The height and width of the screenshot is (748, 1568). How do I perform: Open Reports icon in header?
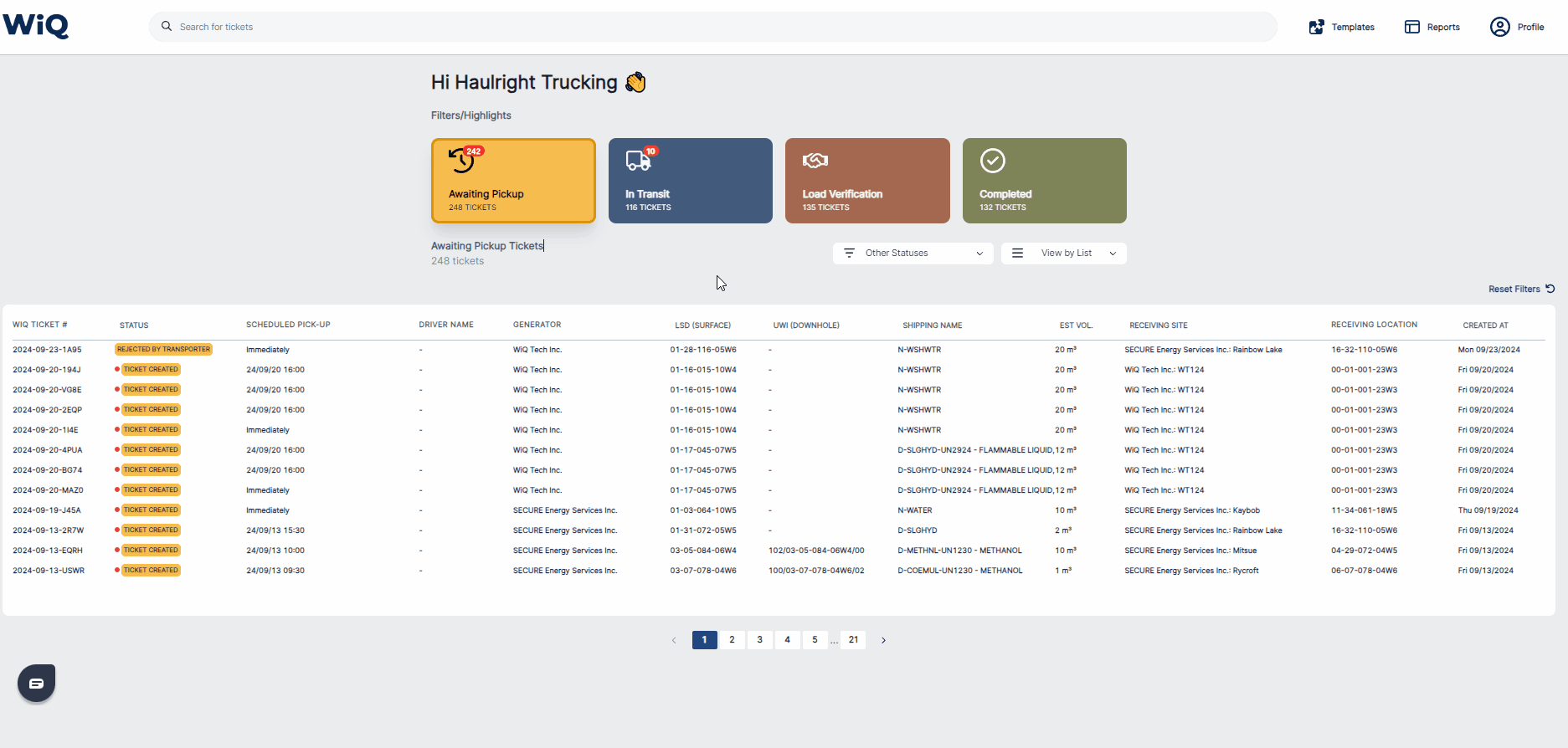(x=1412, y=27)
